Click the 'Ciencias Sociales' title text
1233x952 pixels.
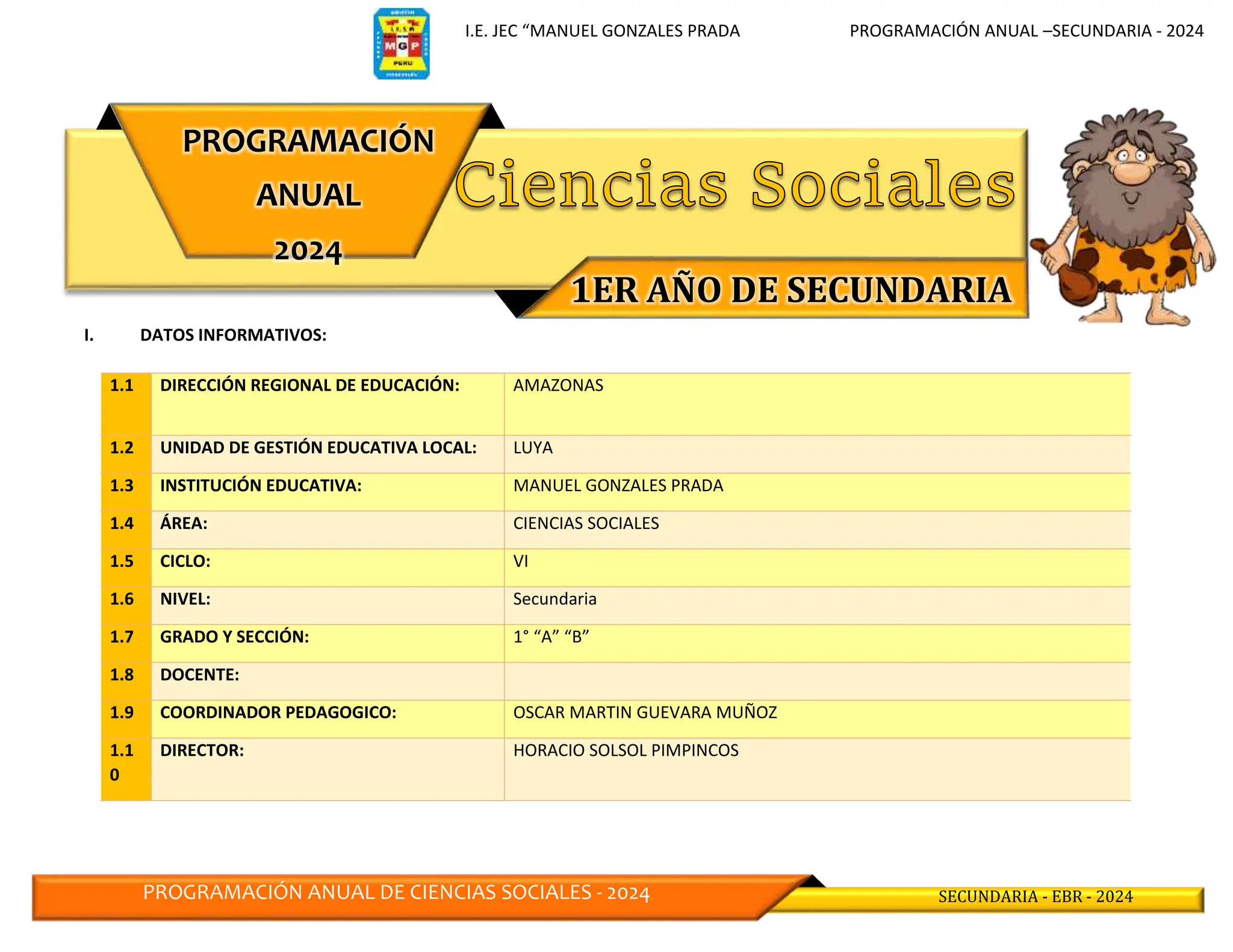click(x=736, y=184)
